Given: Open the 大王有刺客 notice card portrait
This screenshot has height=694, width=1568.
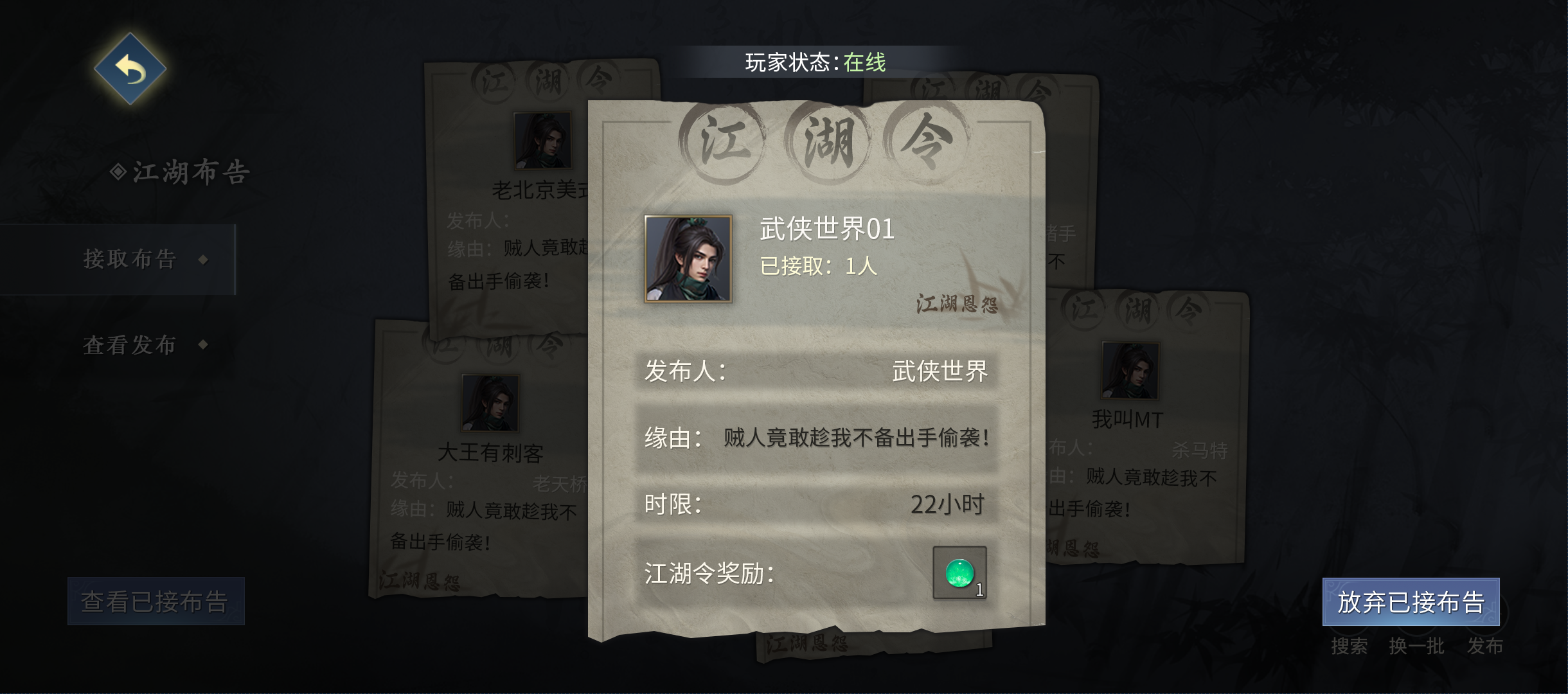Looking at the screenshot, I should [x=490, y=403].
